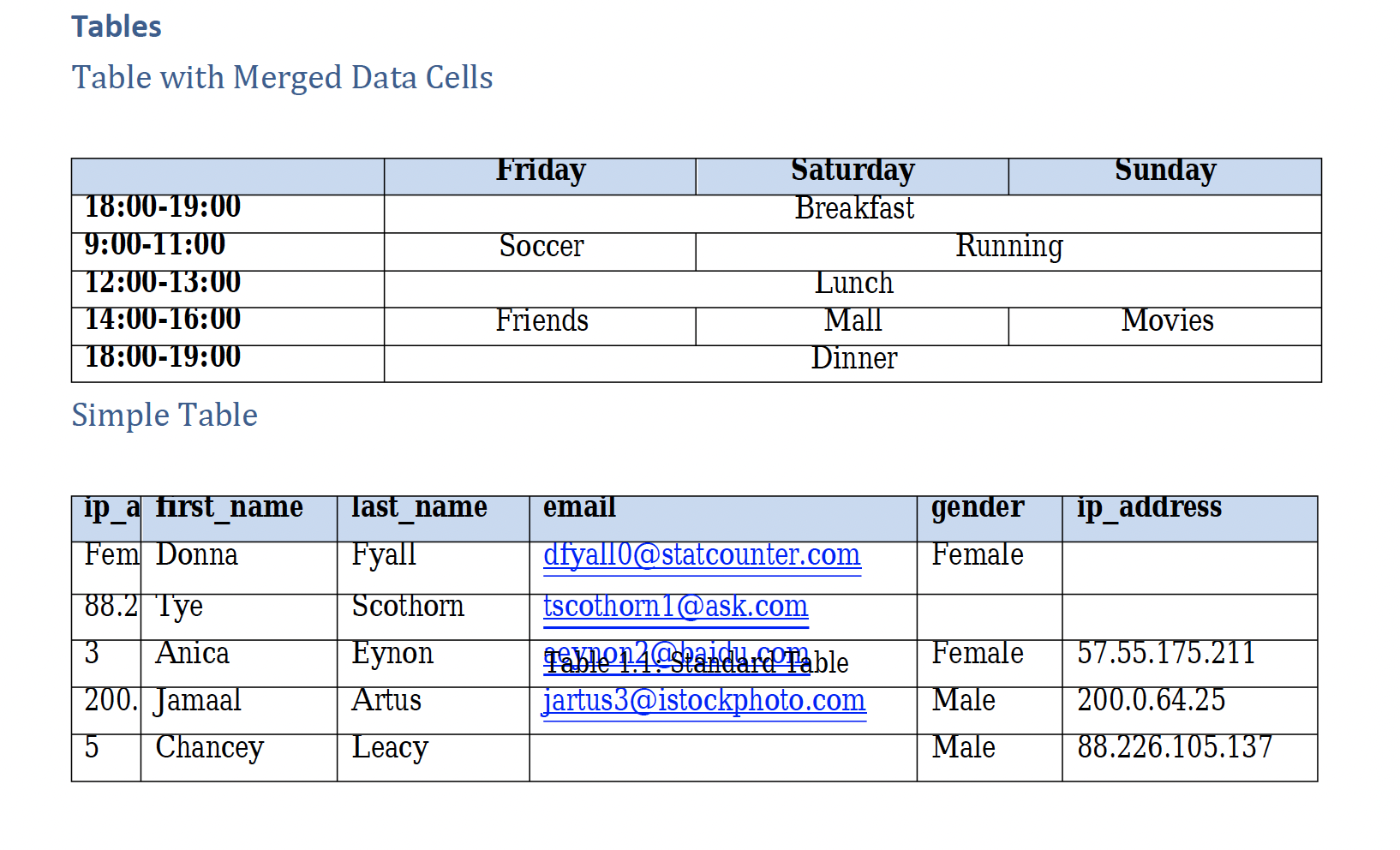Click the merged Dinner cell

coord(853,359)
